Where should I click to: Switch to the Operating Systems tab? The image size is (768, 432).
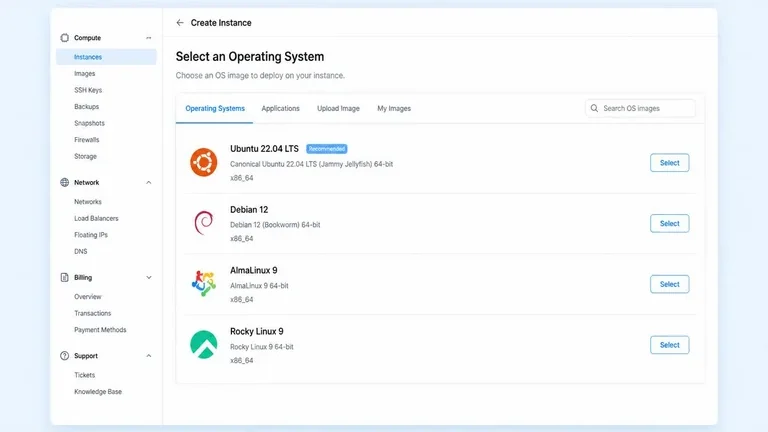(x=215, y=108)
